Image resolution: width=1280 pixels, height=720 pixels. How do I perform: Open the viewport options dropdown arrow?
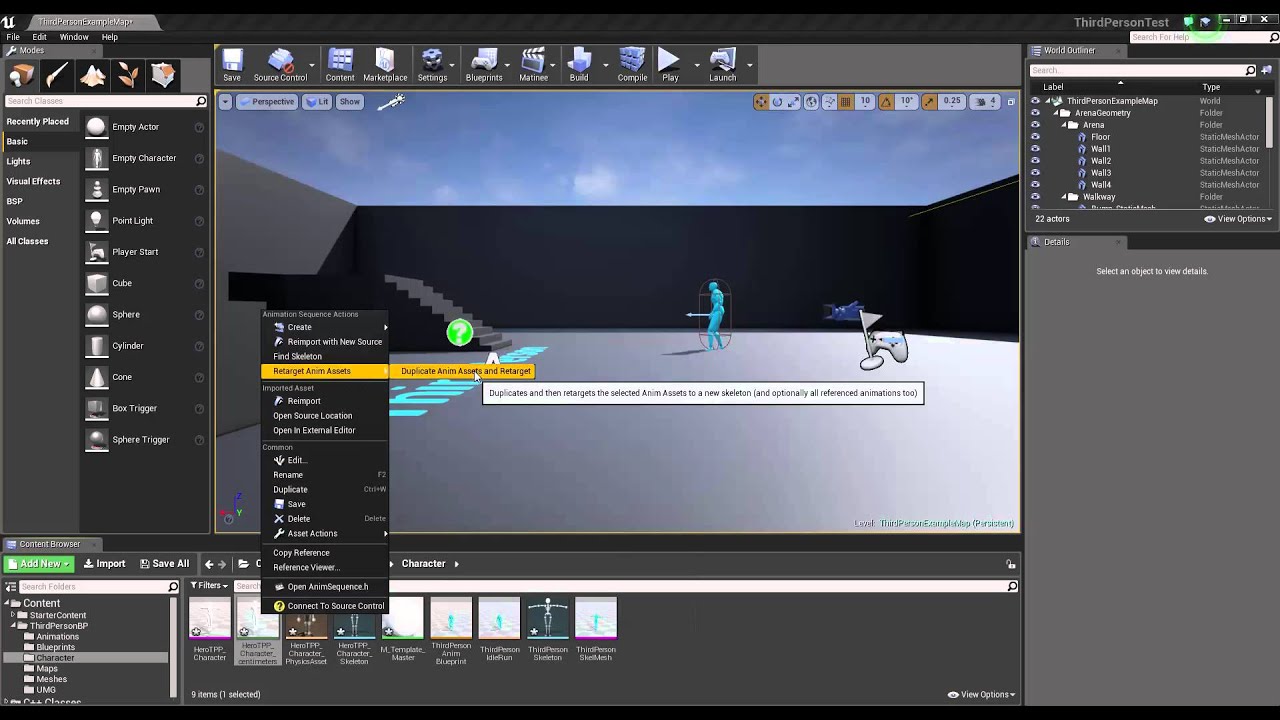tap(225, 101)
